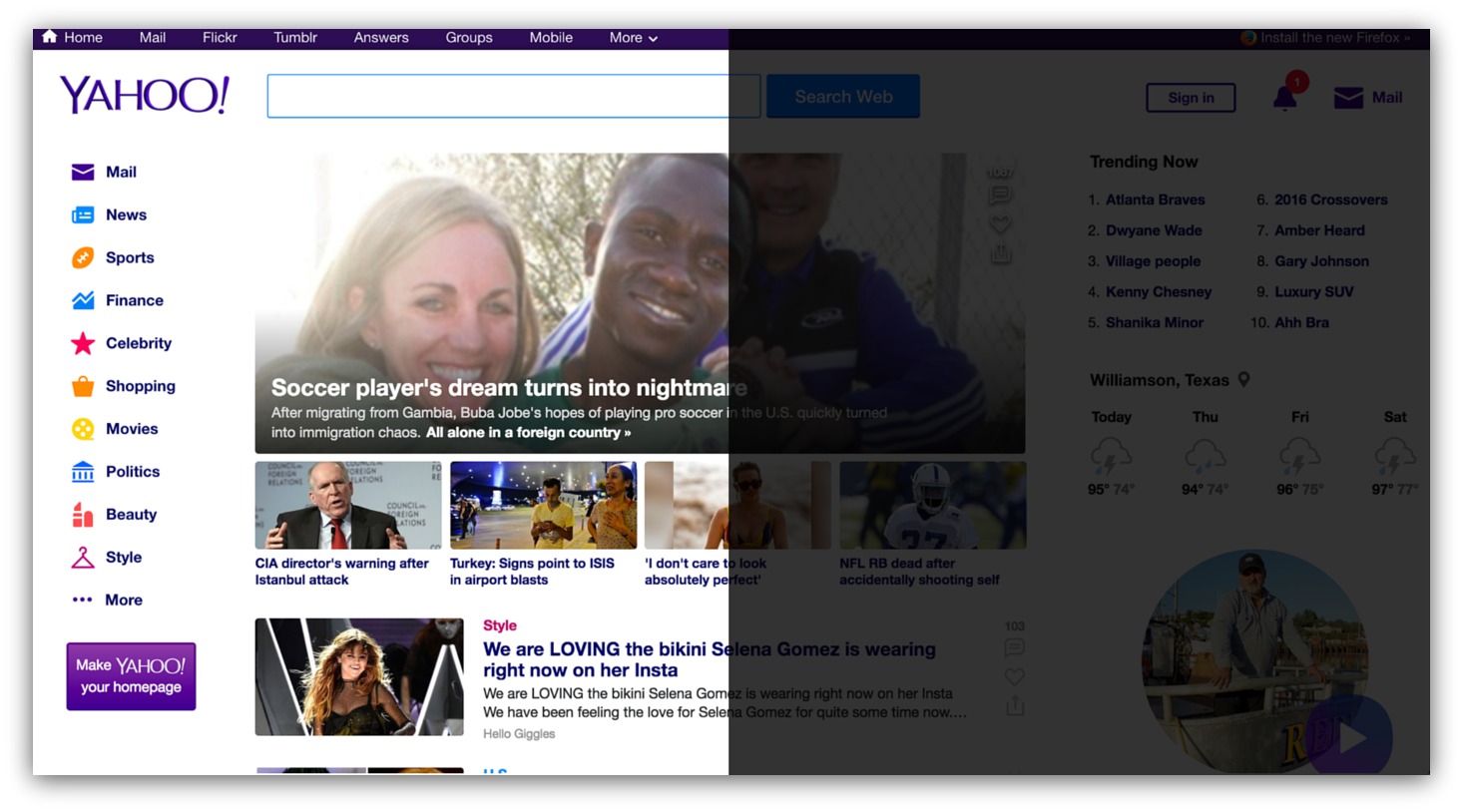Select the Thu weather forecast
Viewport: 1463px width, 812px height.
point(1205,455)
